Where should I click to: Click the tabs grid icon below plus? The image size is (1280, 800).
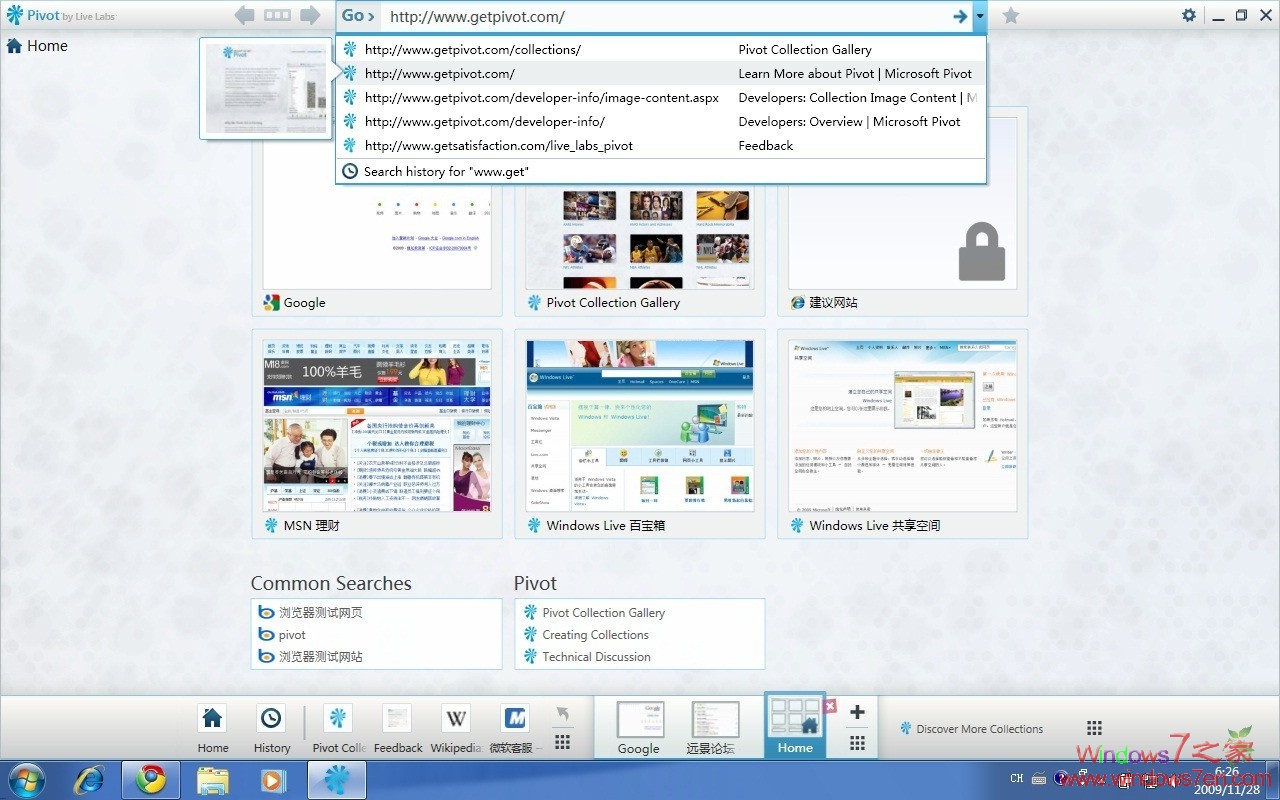857,743
